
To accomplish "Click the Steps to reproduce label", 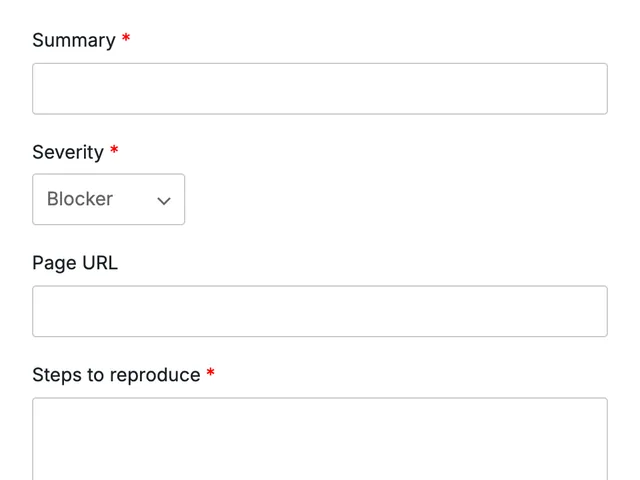I will 116,375.
